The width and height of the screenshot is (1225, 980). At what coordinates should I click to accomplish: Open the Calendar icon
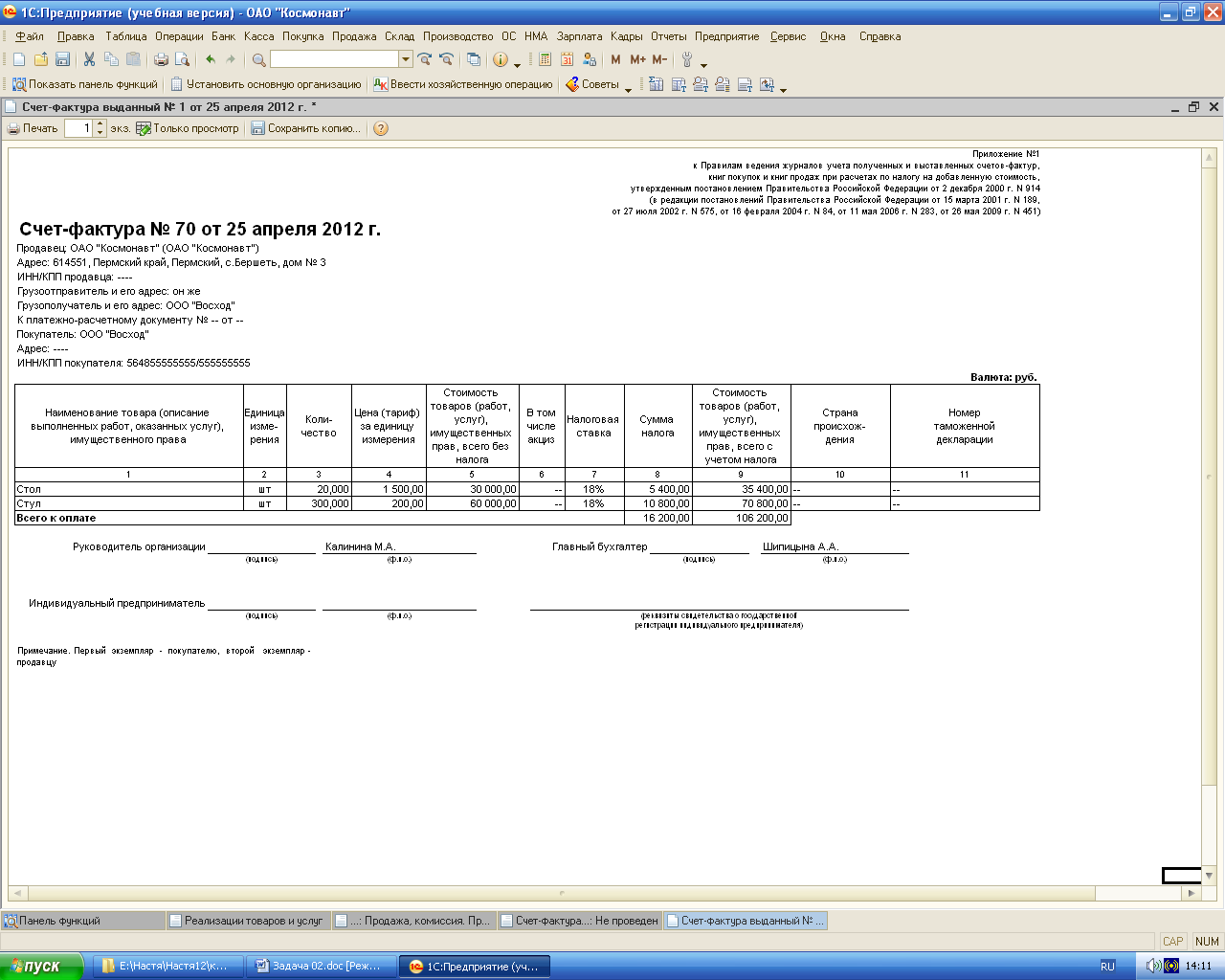point(567,59)
